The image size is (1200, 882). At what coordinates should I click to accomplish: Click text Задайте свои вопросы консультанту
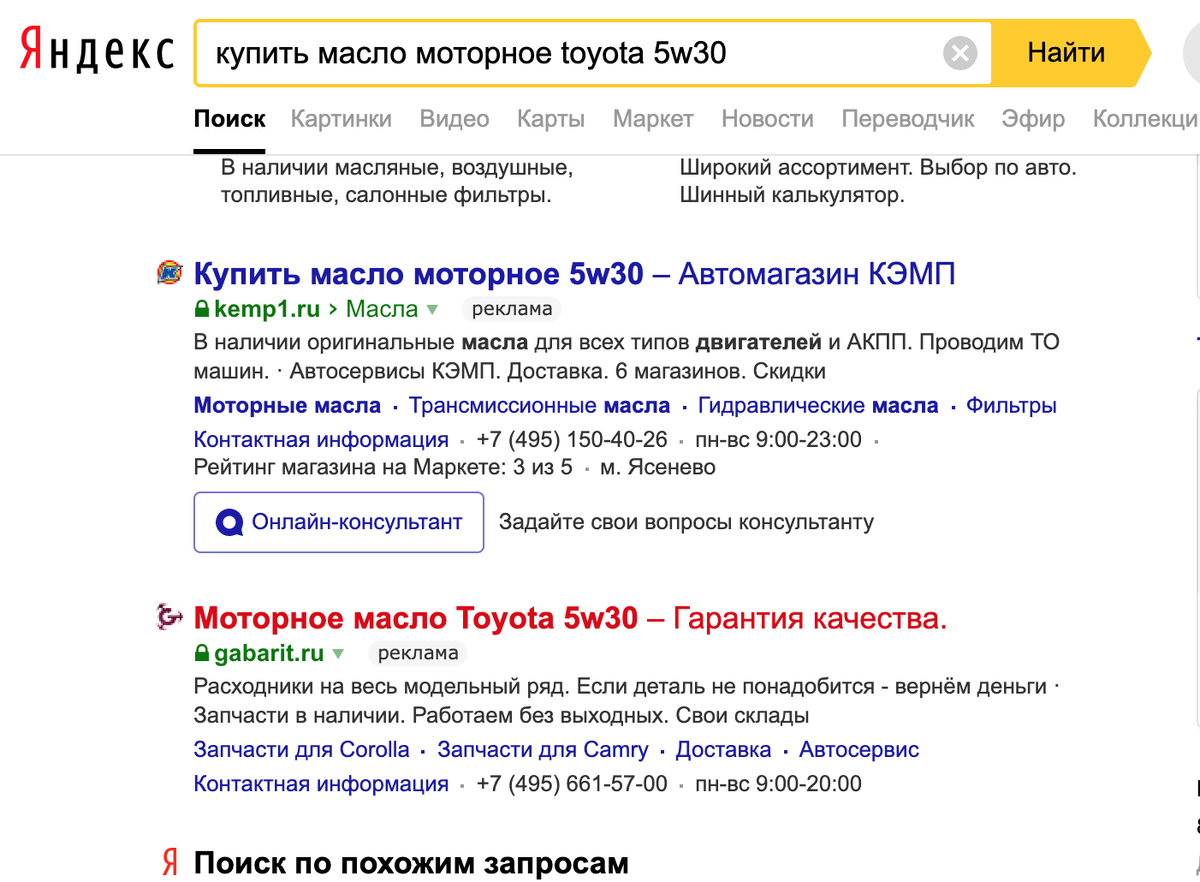(686, 522)
